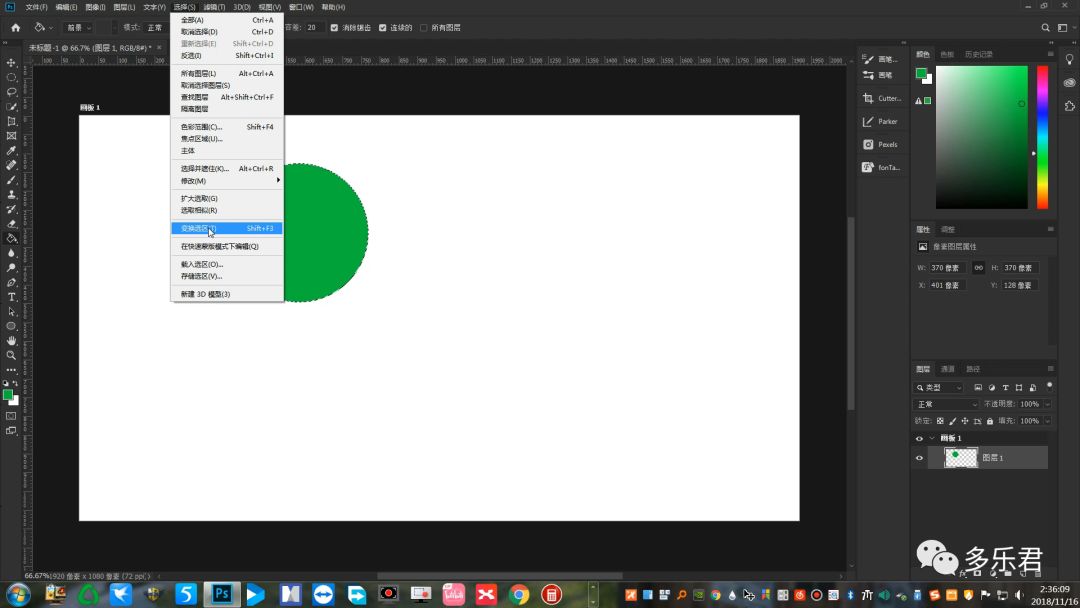
Task: Select the Elliptical Marquee tool
Action: coord(11,77)
